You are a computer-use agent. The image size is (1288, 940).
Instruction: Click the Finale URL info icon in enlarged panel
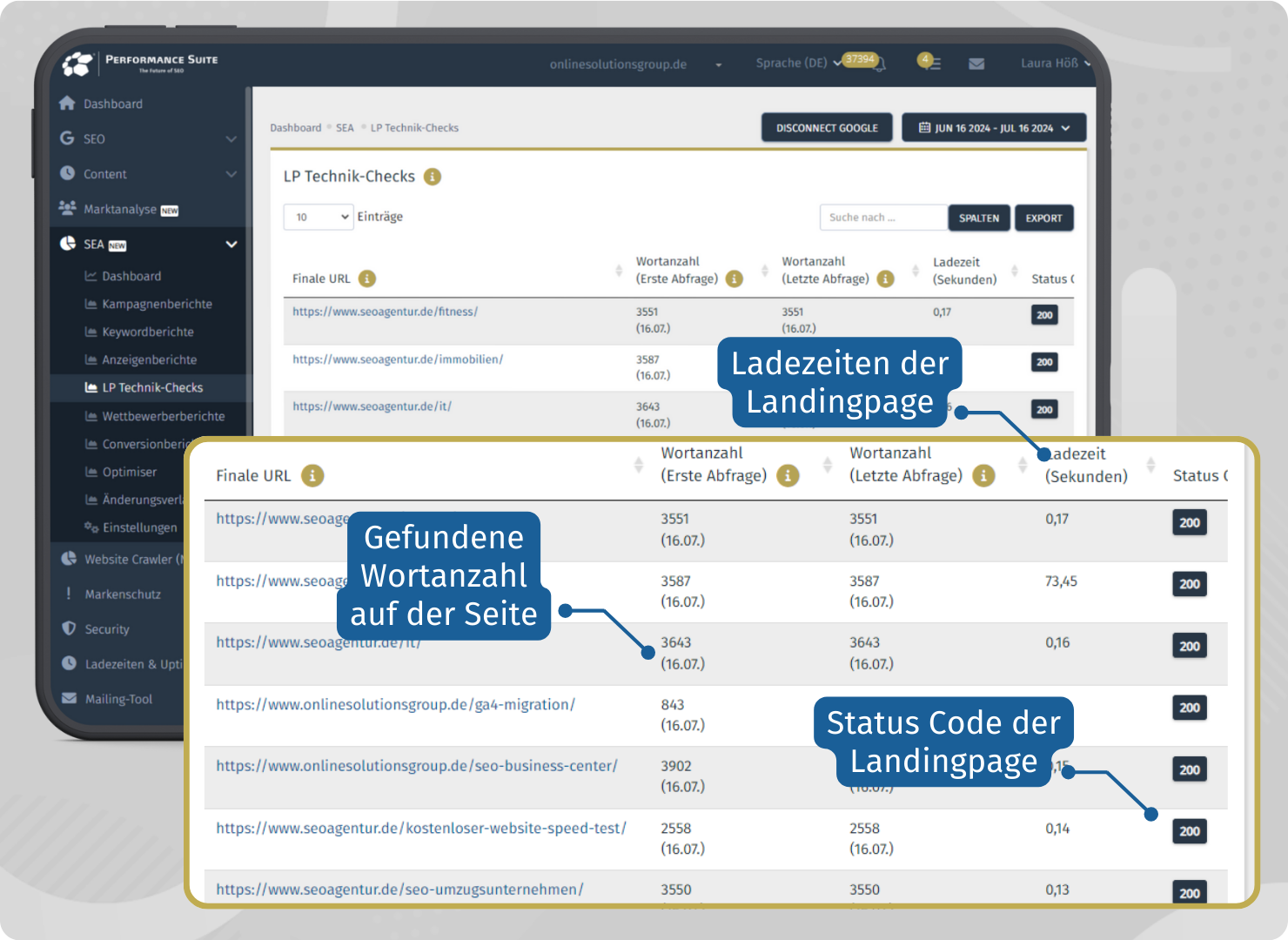[312, 475]
